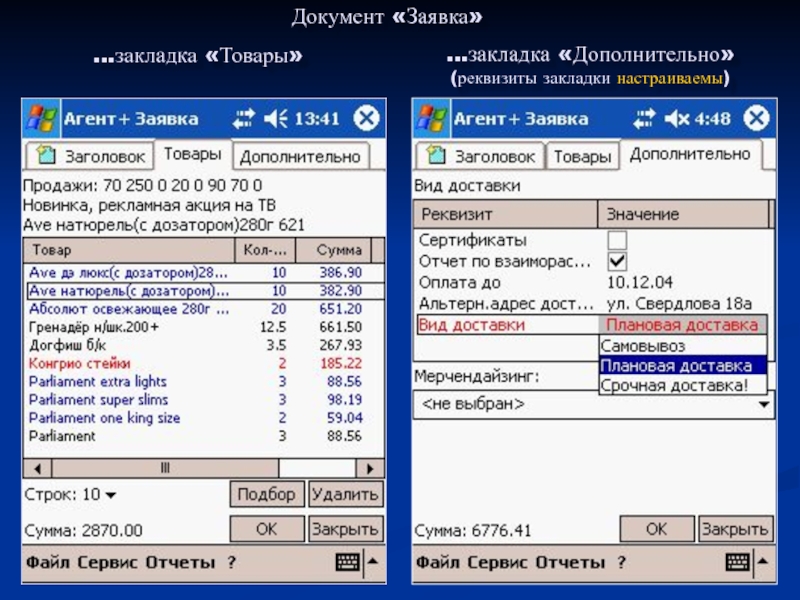Open Start menu flag in left window
This screenshot has height=600, width=800.
41,118
